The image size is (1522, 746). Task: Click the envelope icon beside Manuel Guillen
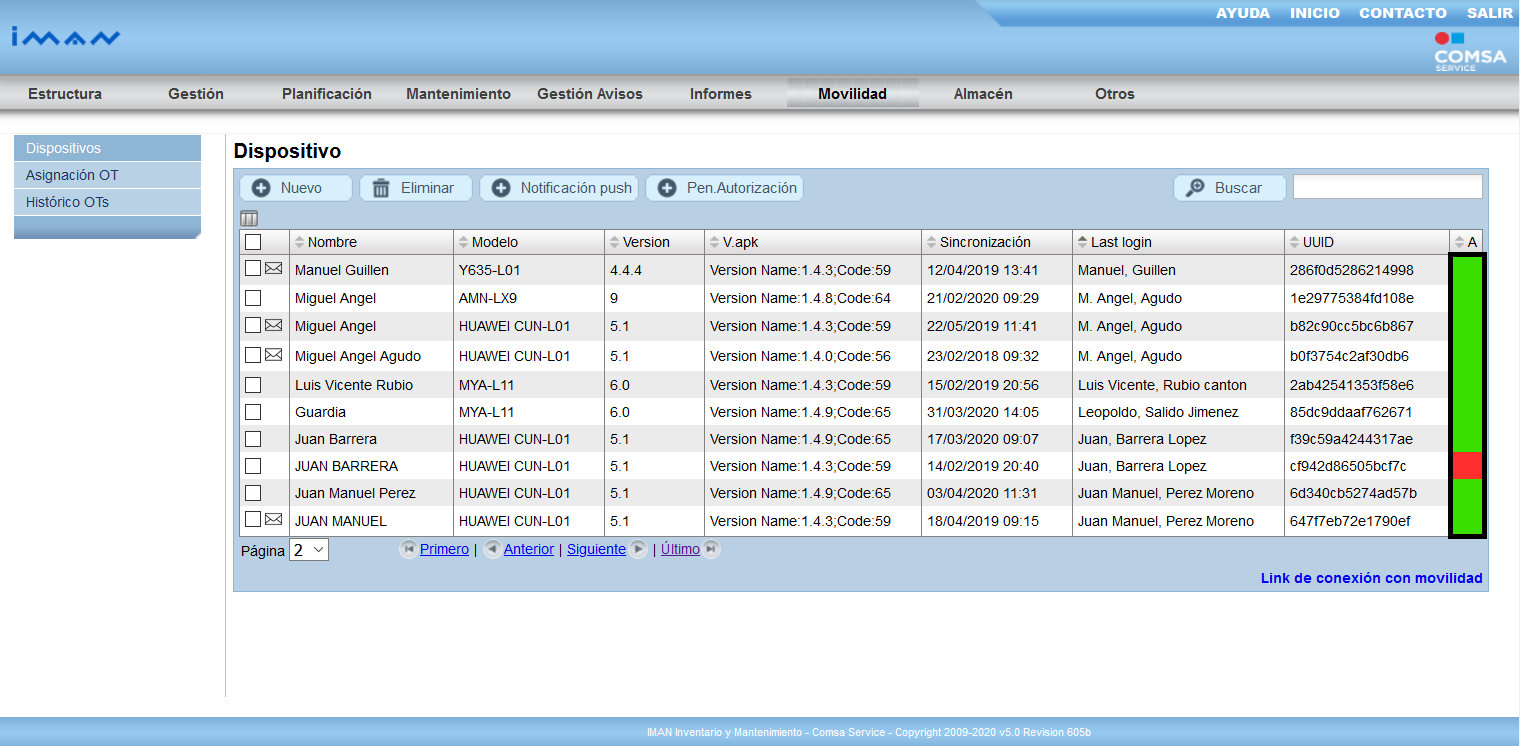tap(273, 269)
